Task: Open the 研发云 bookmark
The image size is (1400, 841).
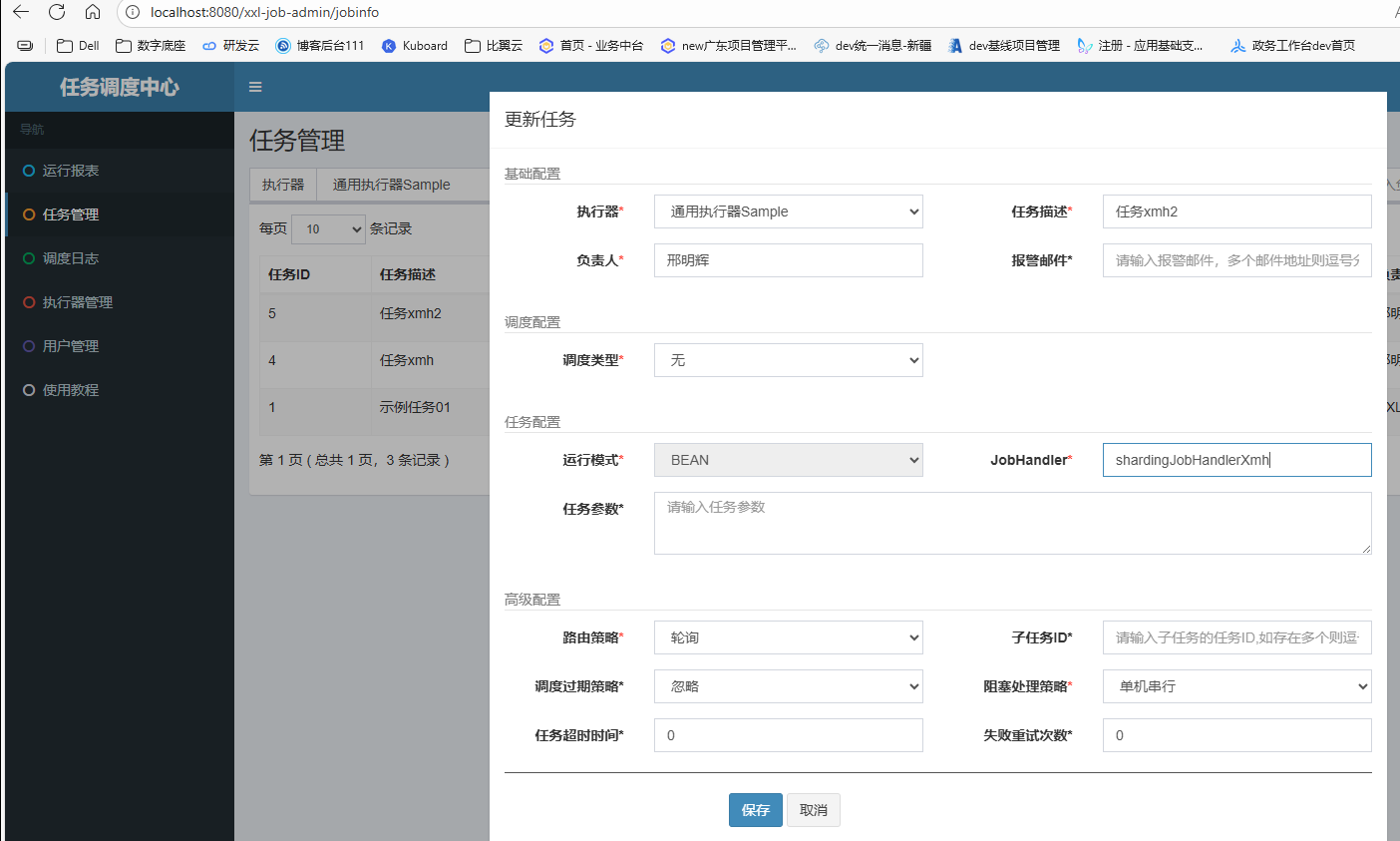Action: (230, 45)
